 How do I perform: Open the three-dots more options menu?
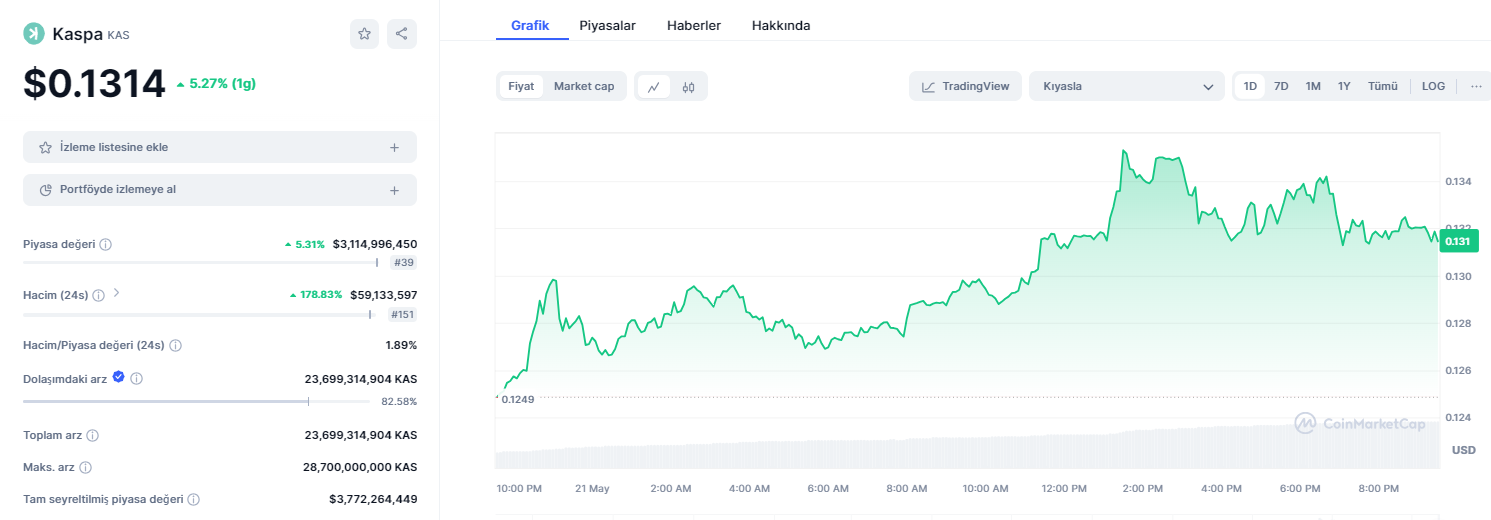tap(1476, 86)
